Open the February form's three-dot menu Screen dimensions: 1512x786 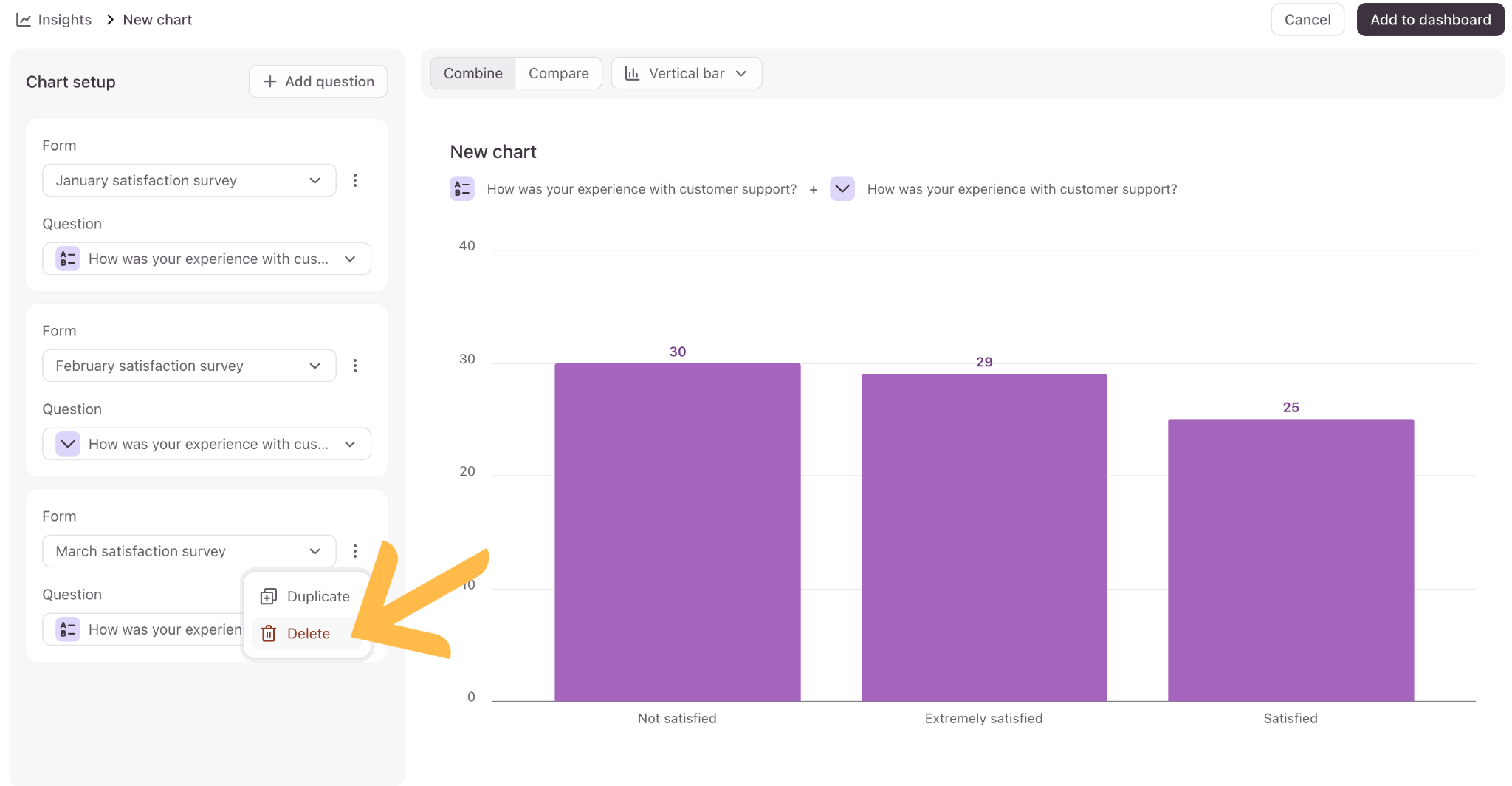click(x=355, y=366)
